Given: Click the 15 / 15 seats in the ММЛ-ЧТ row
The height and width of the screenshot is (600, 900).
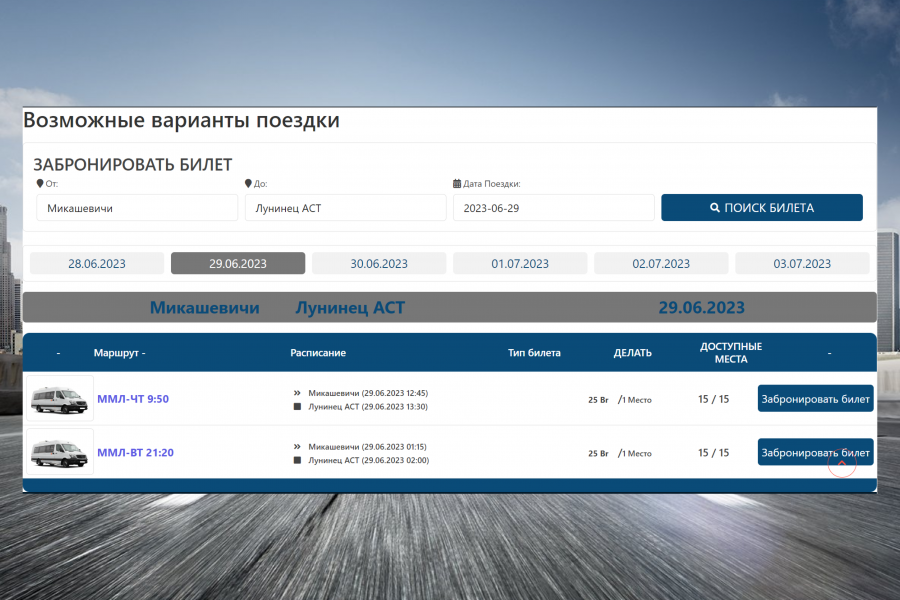Looking at the screenshot, I should pyautogui.click(x=713, y=399).
